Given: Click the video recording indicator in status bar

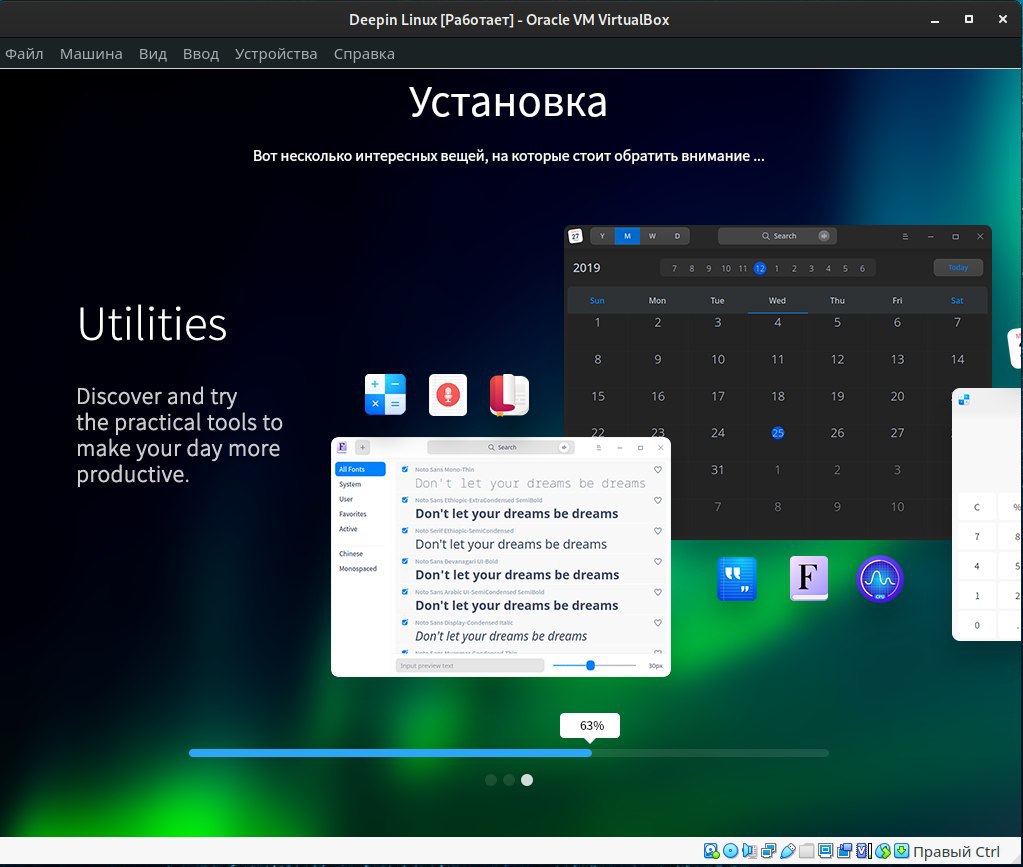Looking at the screenshot, I should click(845, 851).
